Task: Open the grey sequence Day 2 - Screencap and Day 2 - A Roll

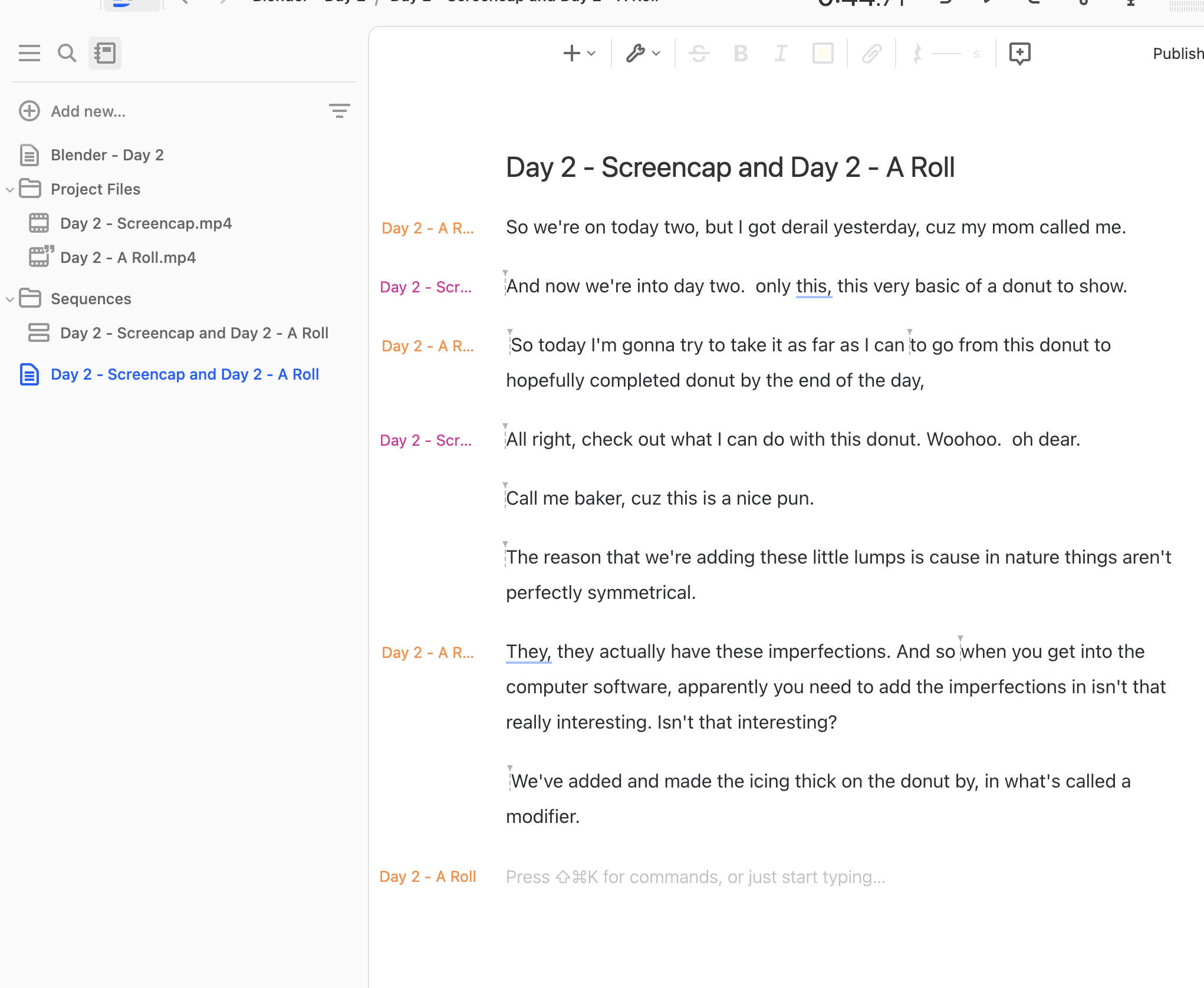Action: click(195, 333)
